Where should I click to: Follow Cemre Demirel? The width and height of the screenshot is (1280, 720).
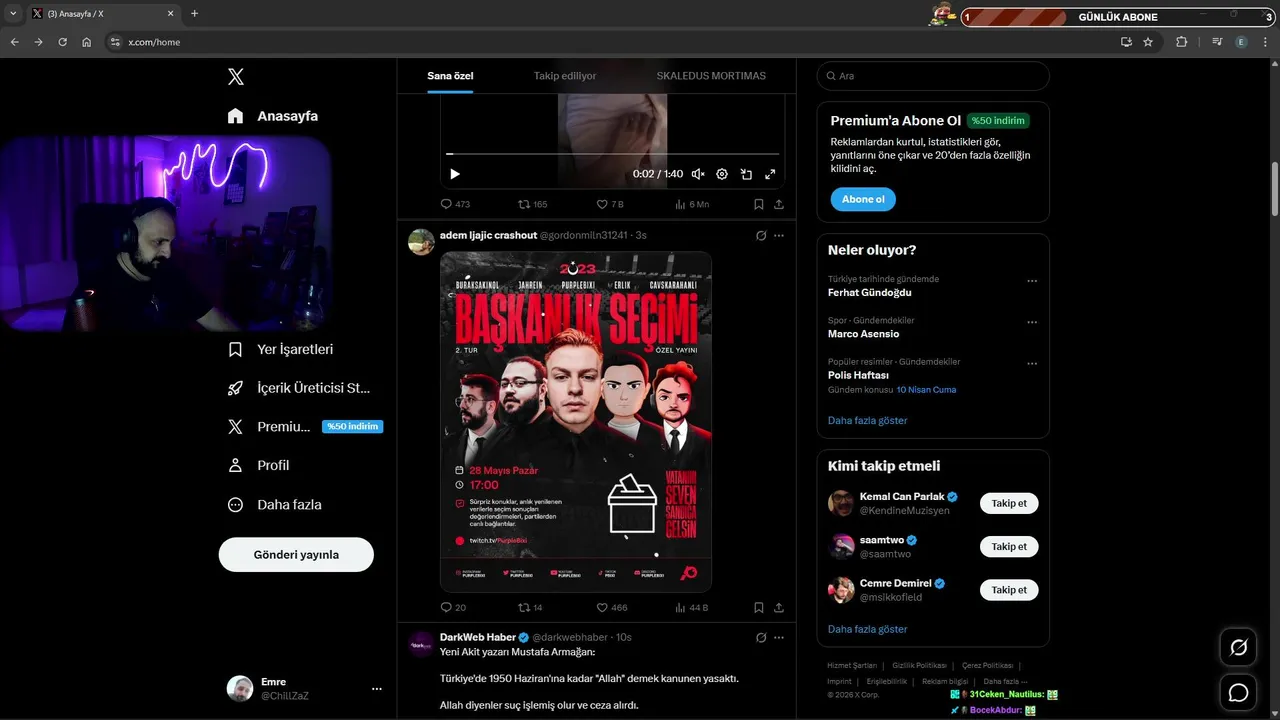[x=1009, y=590]
